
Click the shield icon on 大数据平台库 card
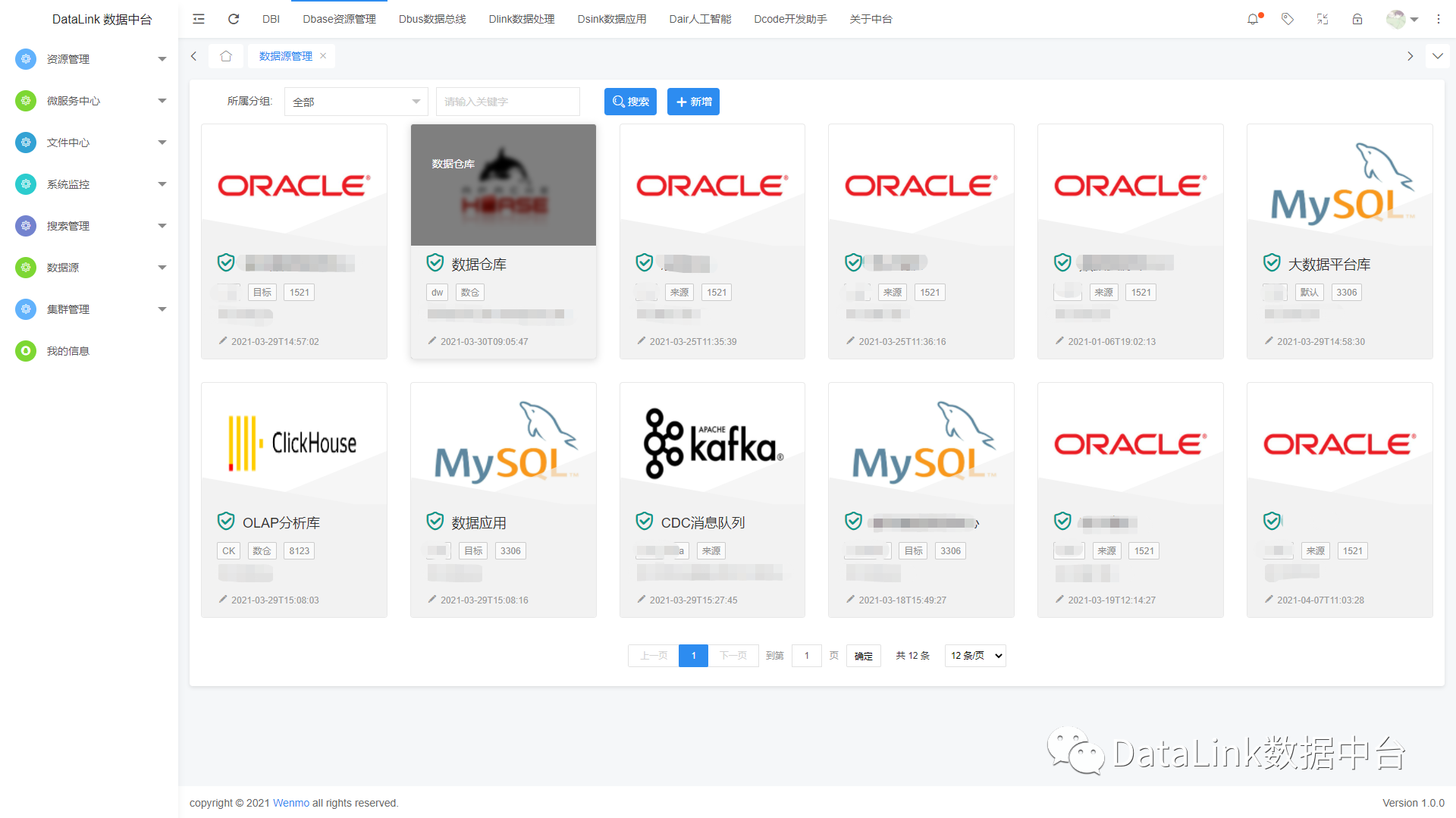[x=1272, y=263]
